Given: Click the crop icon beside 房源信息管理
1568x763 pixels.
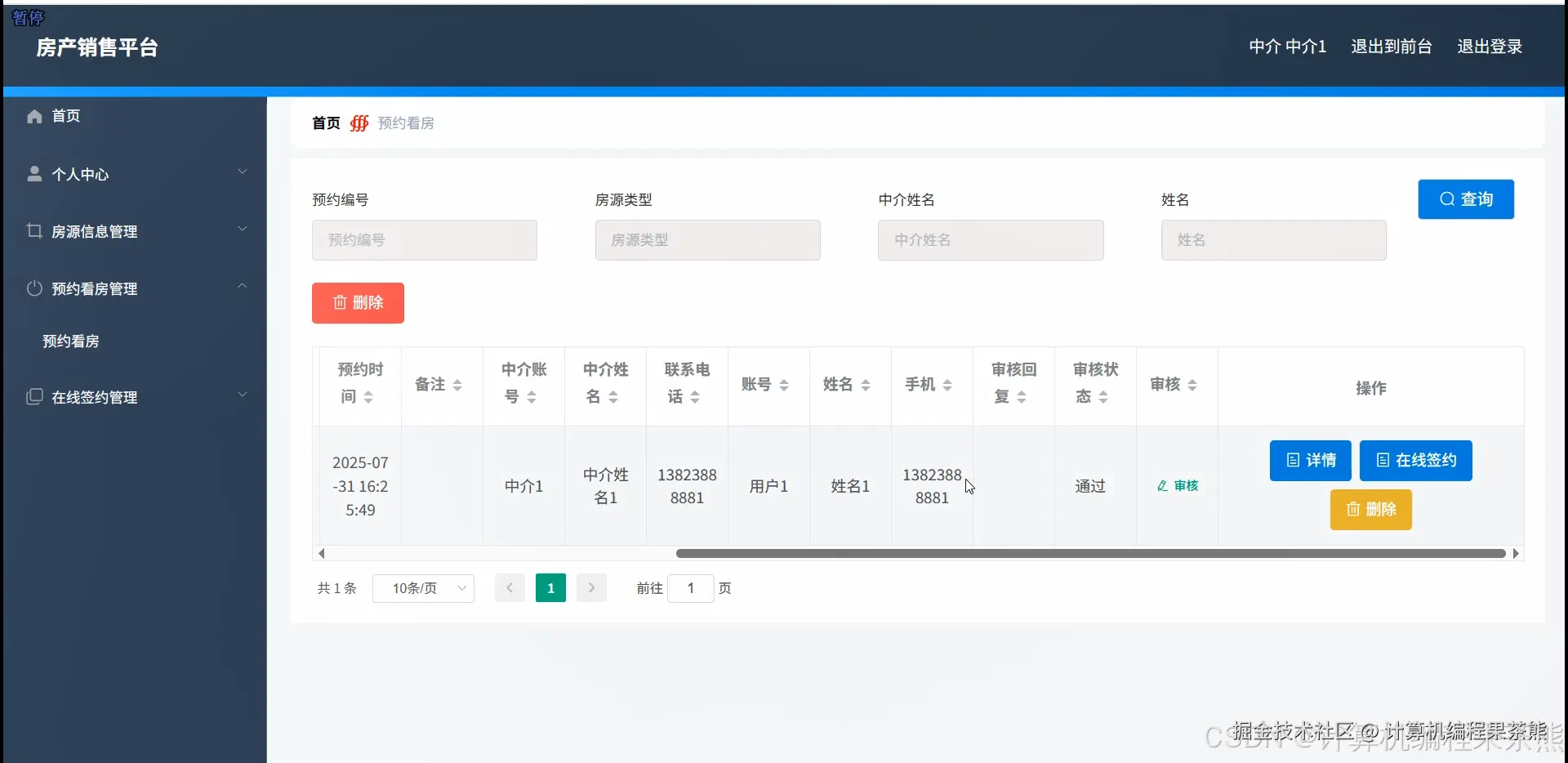Looking at the screenshot, I should click(x=34, y=231).
